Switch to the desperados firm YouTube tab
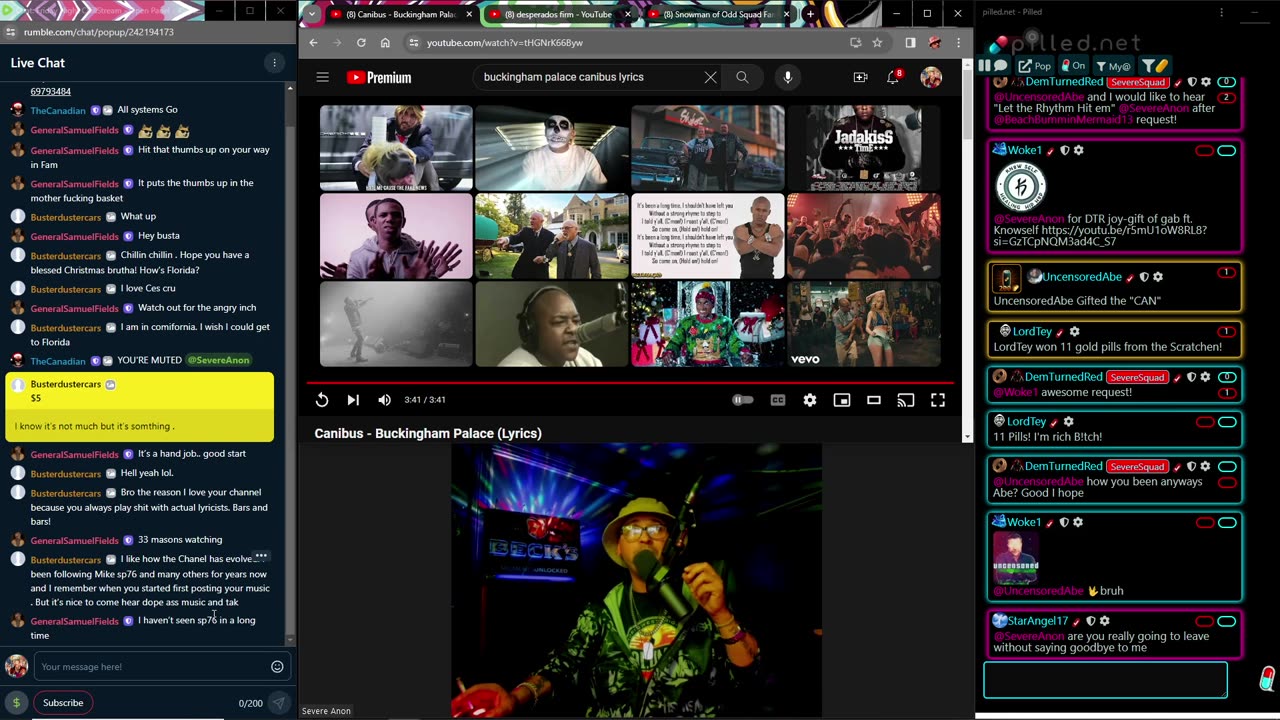Viewport: 1280px width, 720px height. pos(557,14)
